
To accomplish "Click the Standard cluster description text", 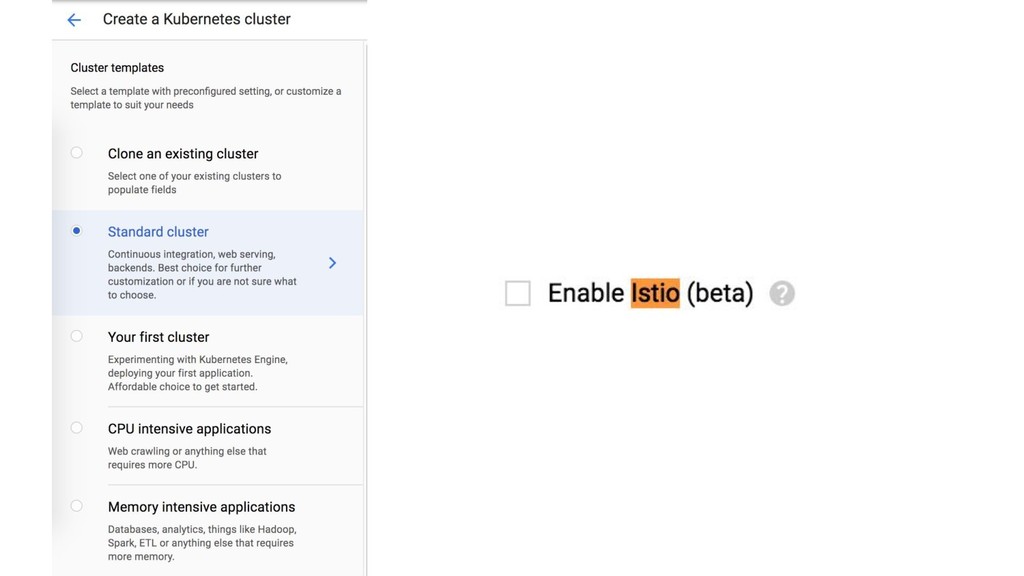I will pyautogui.click(x=202, y=274).
